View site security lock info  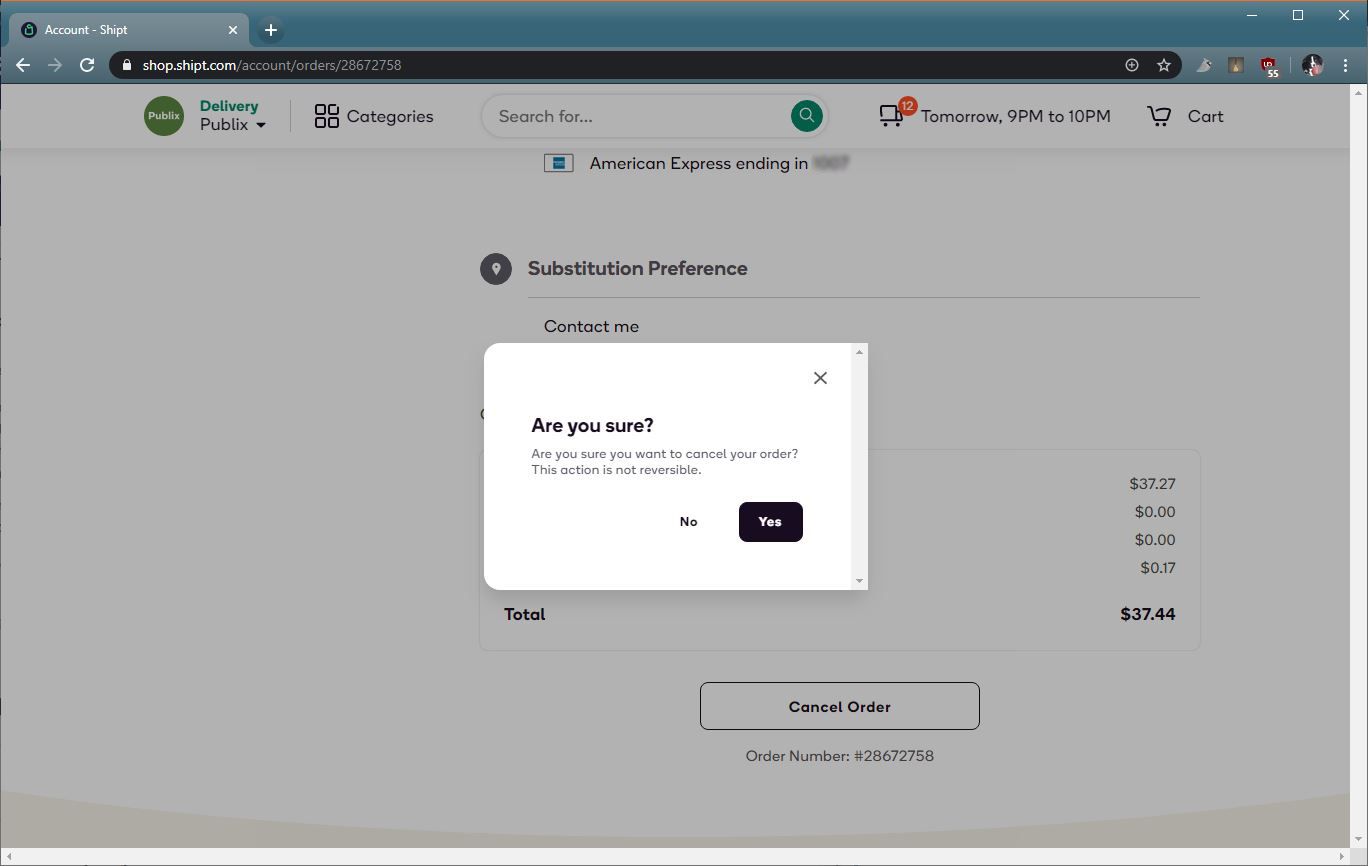coord(126,65)
